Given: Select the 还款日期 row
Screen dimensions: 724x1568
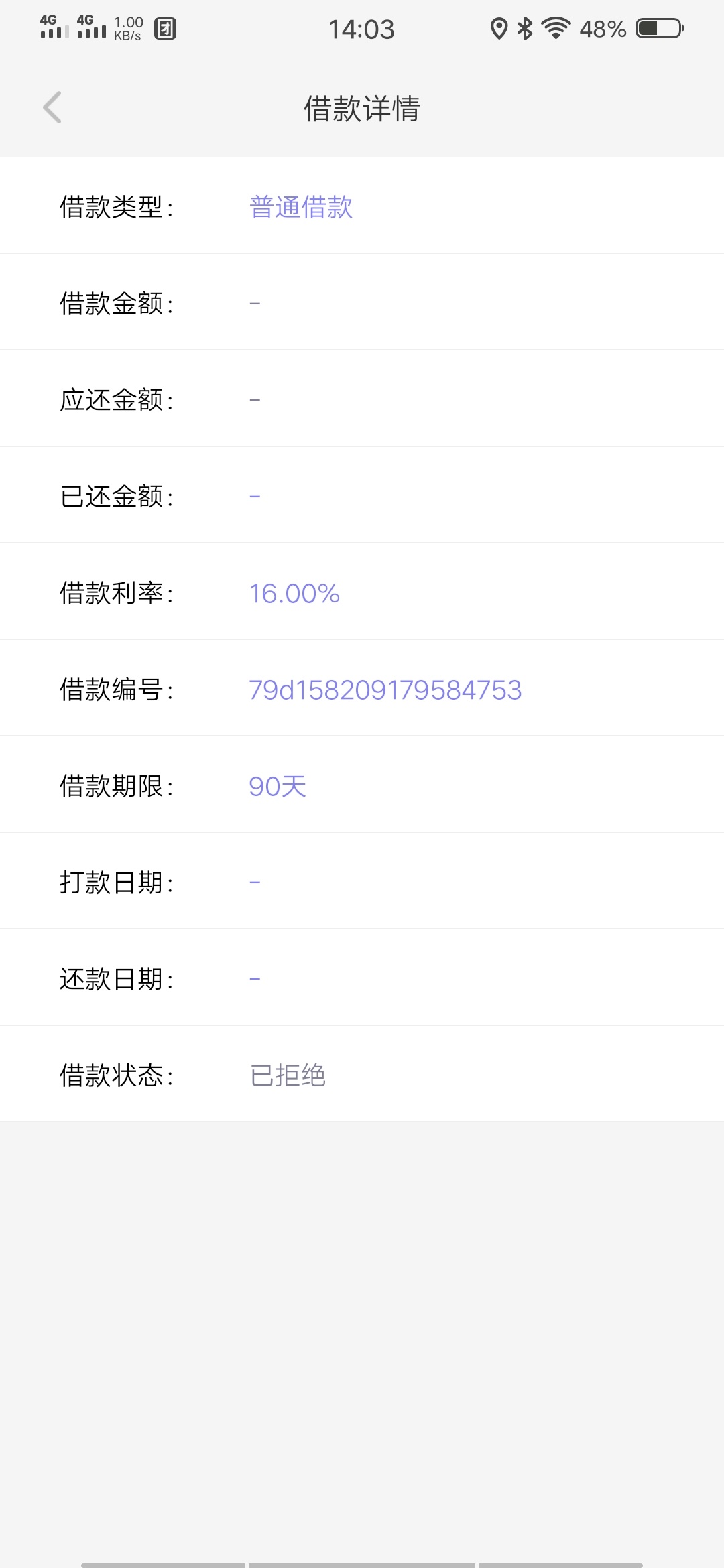Looking at the screenshot, I should pos(362,978).
